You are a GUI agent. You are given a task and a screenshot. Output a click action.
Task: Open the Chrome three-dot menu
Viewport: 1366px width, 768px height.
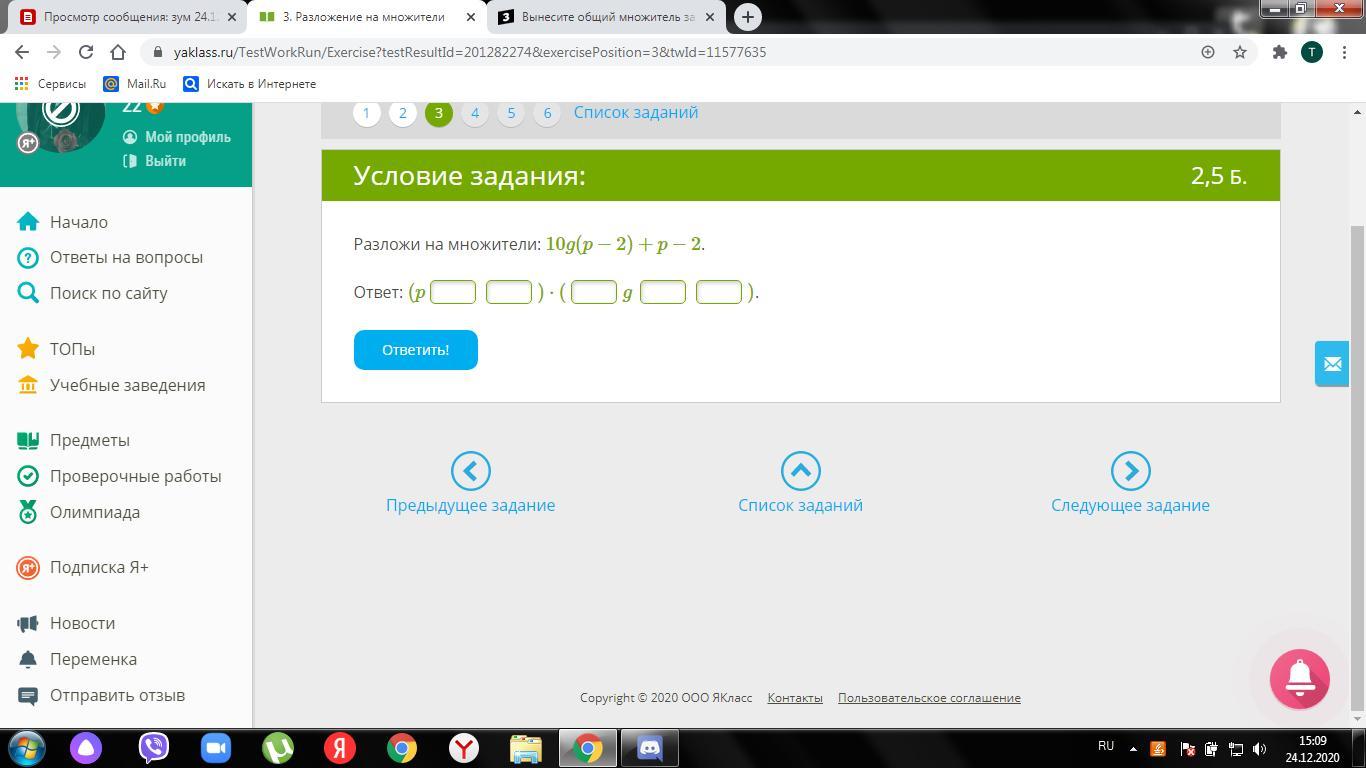pos(1343,52)
